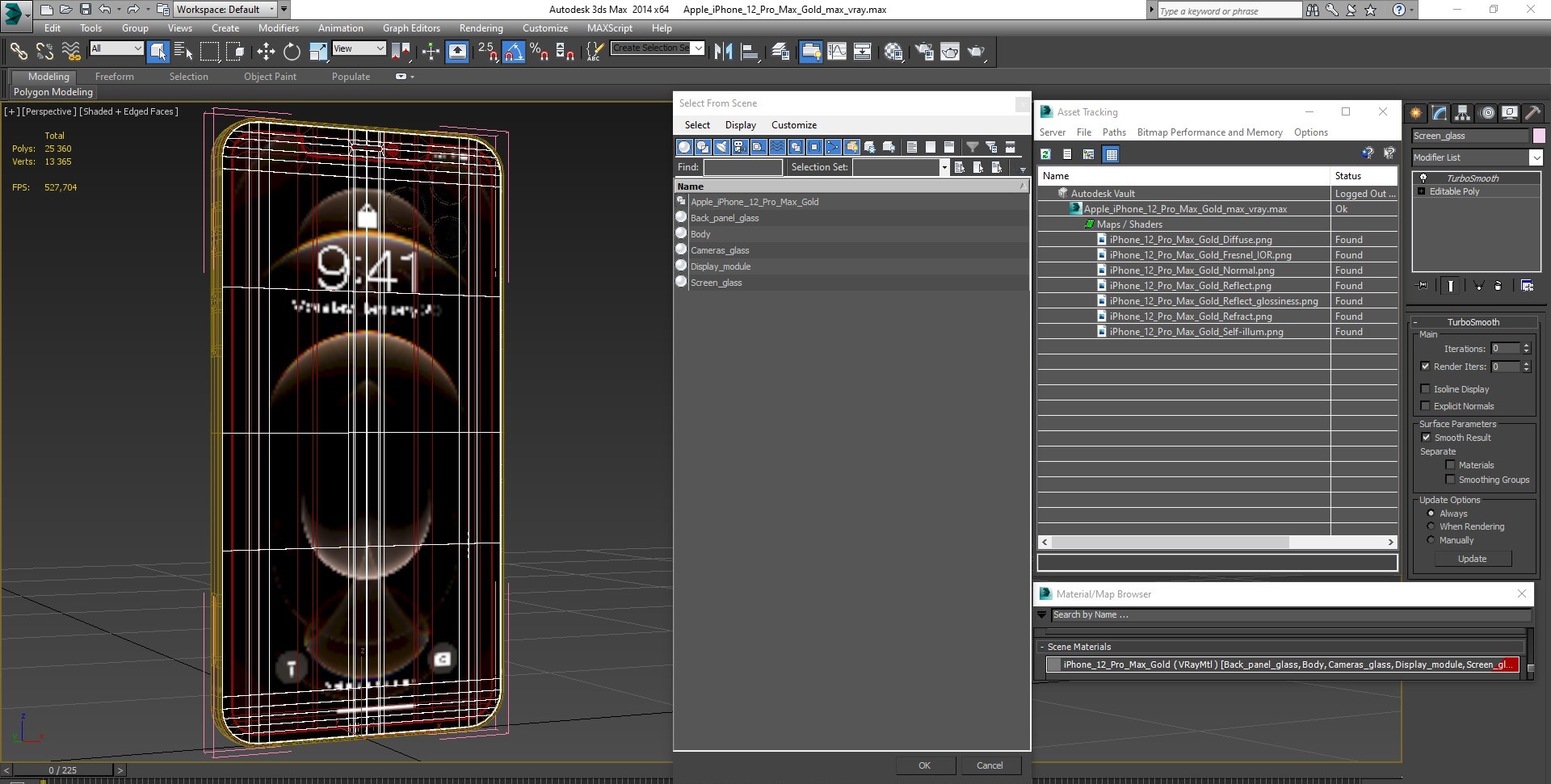Toggle the TurboSmooth lightbulb in modifier stack
This screenshot has height=784, width=1551.
(1423, 178)
